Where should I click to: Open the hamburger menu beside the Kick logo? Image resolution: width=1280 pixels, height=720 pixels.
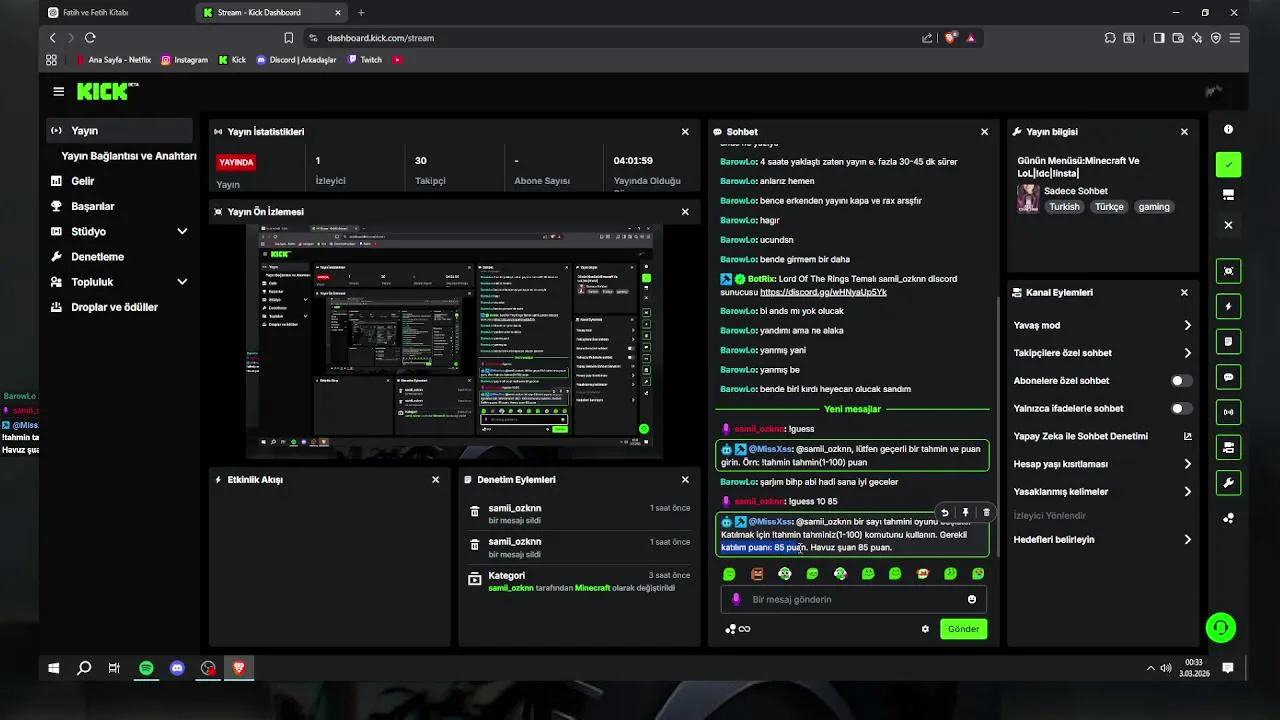[59, 91]
